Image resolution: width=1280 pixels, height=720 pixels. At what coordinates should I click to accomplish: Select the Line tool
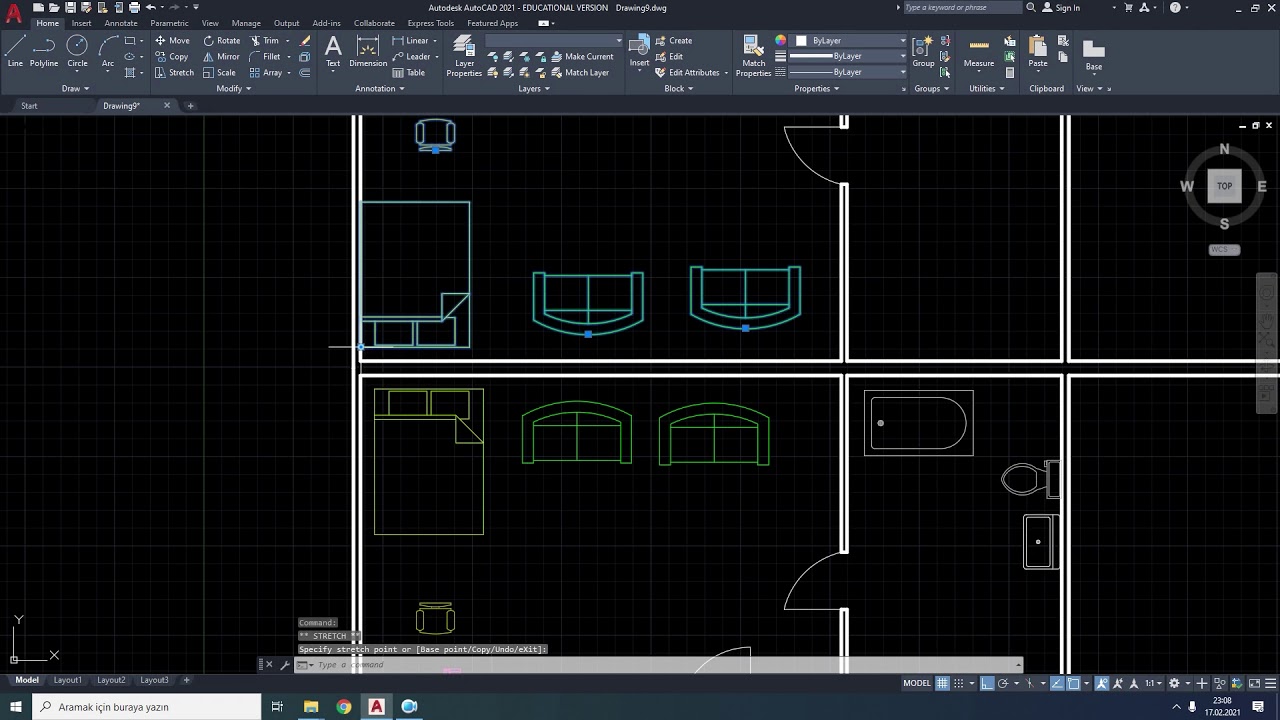pos(15,52)
